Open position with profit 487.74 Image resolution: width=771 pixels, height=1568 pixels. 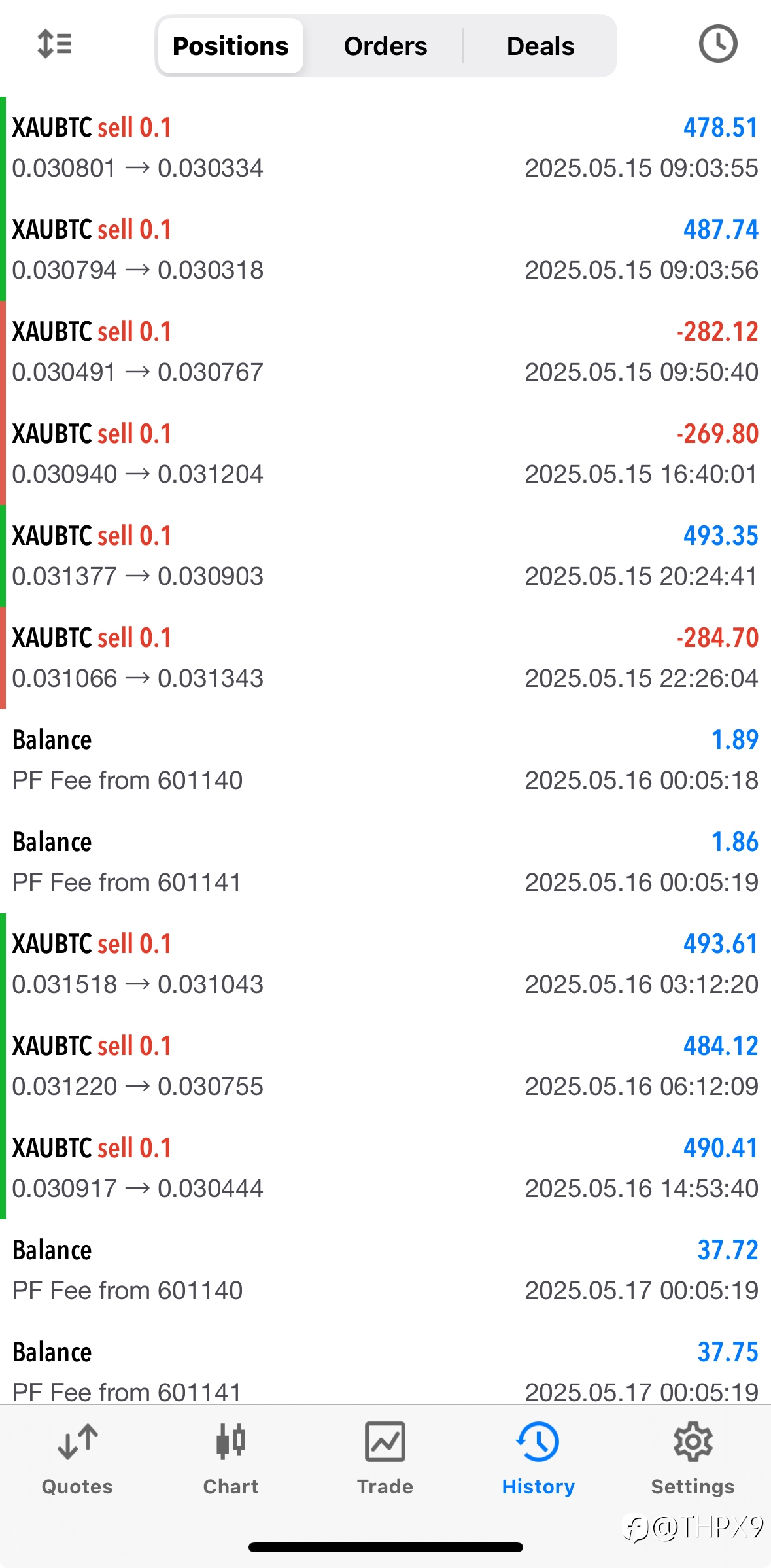385,250
